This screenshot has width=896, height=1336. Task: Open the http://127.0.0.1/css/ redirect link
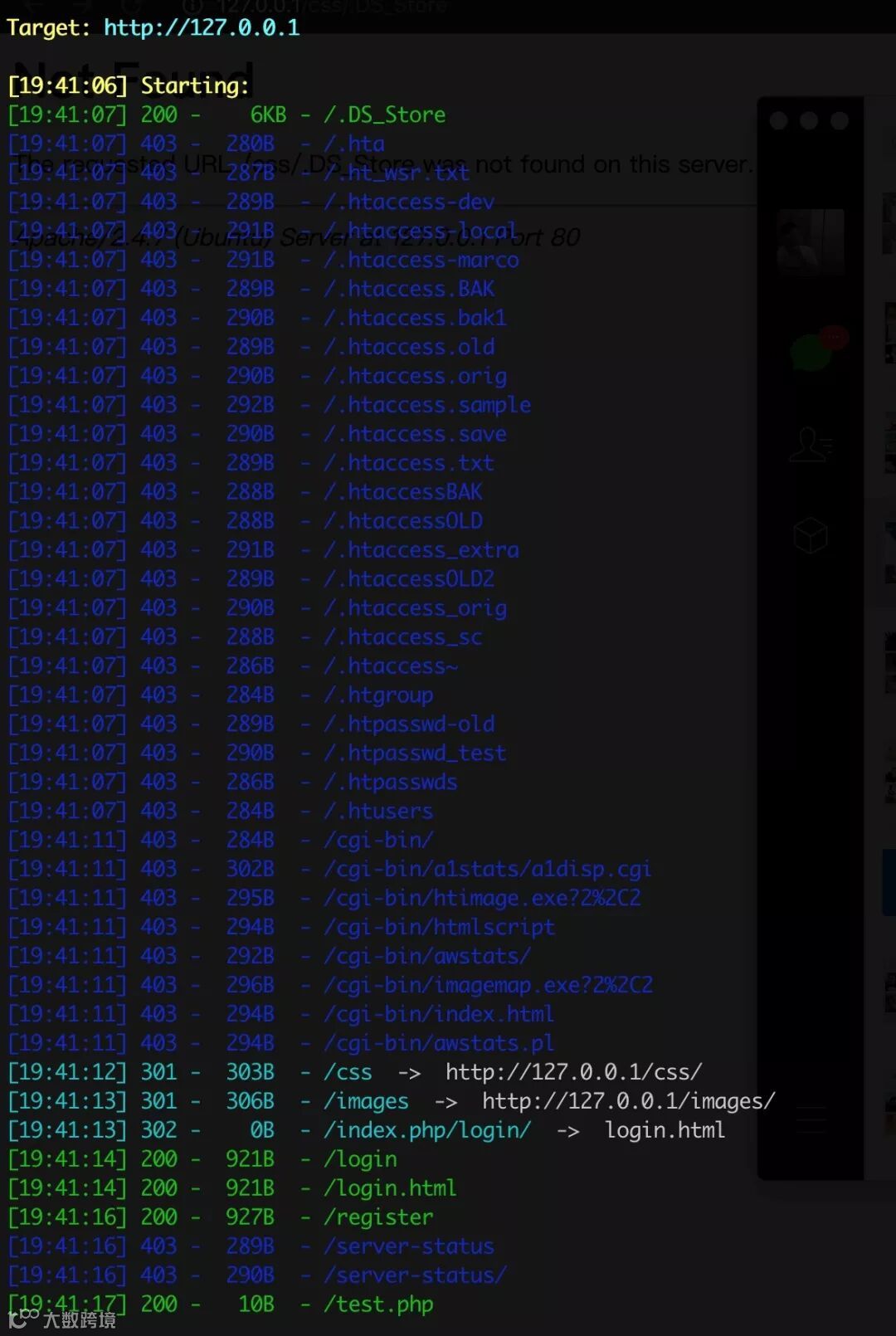574,1072
